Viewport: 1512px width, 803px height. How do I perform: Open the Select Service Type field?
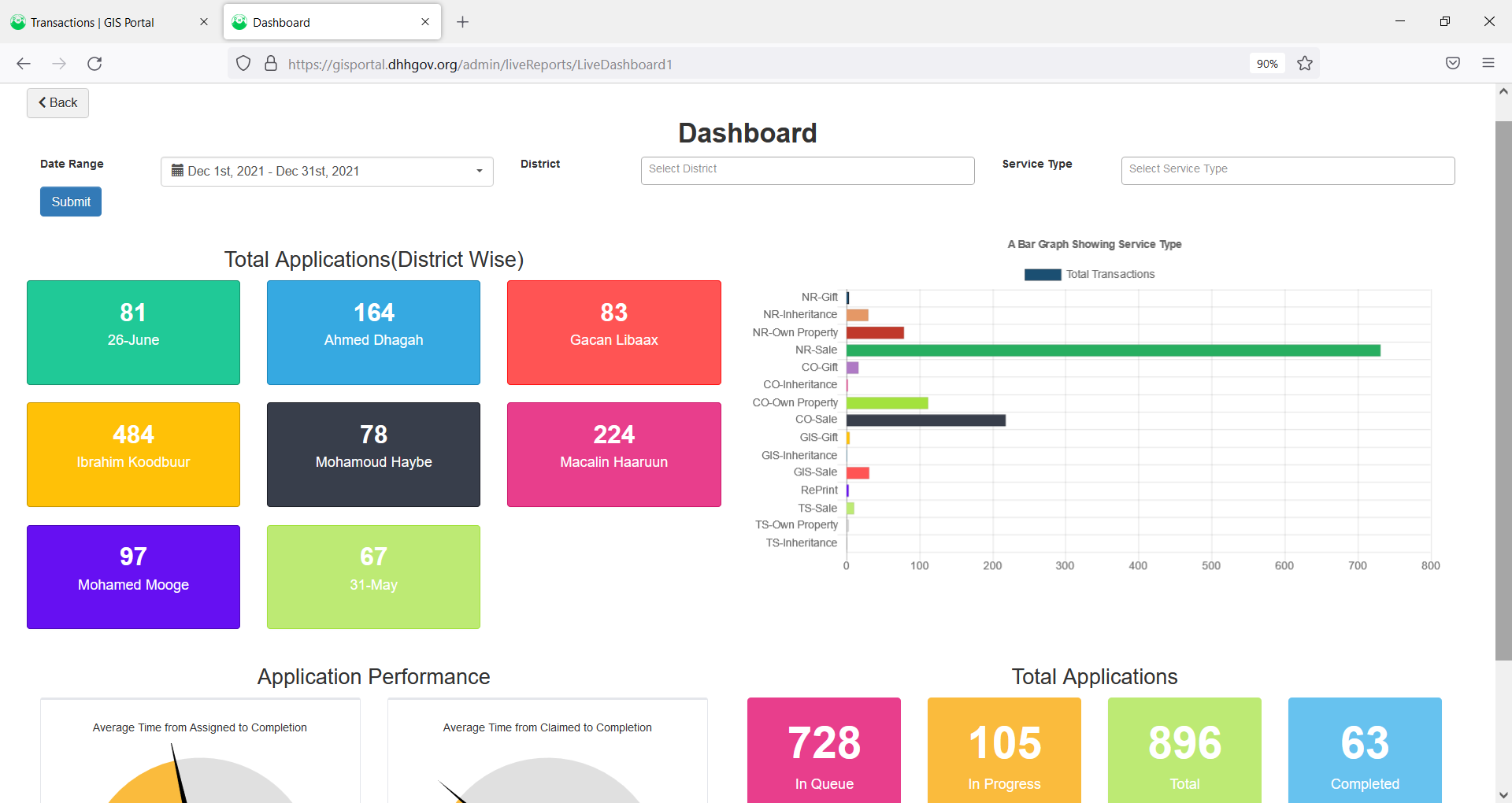coord(1288,171)
